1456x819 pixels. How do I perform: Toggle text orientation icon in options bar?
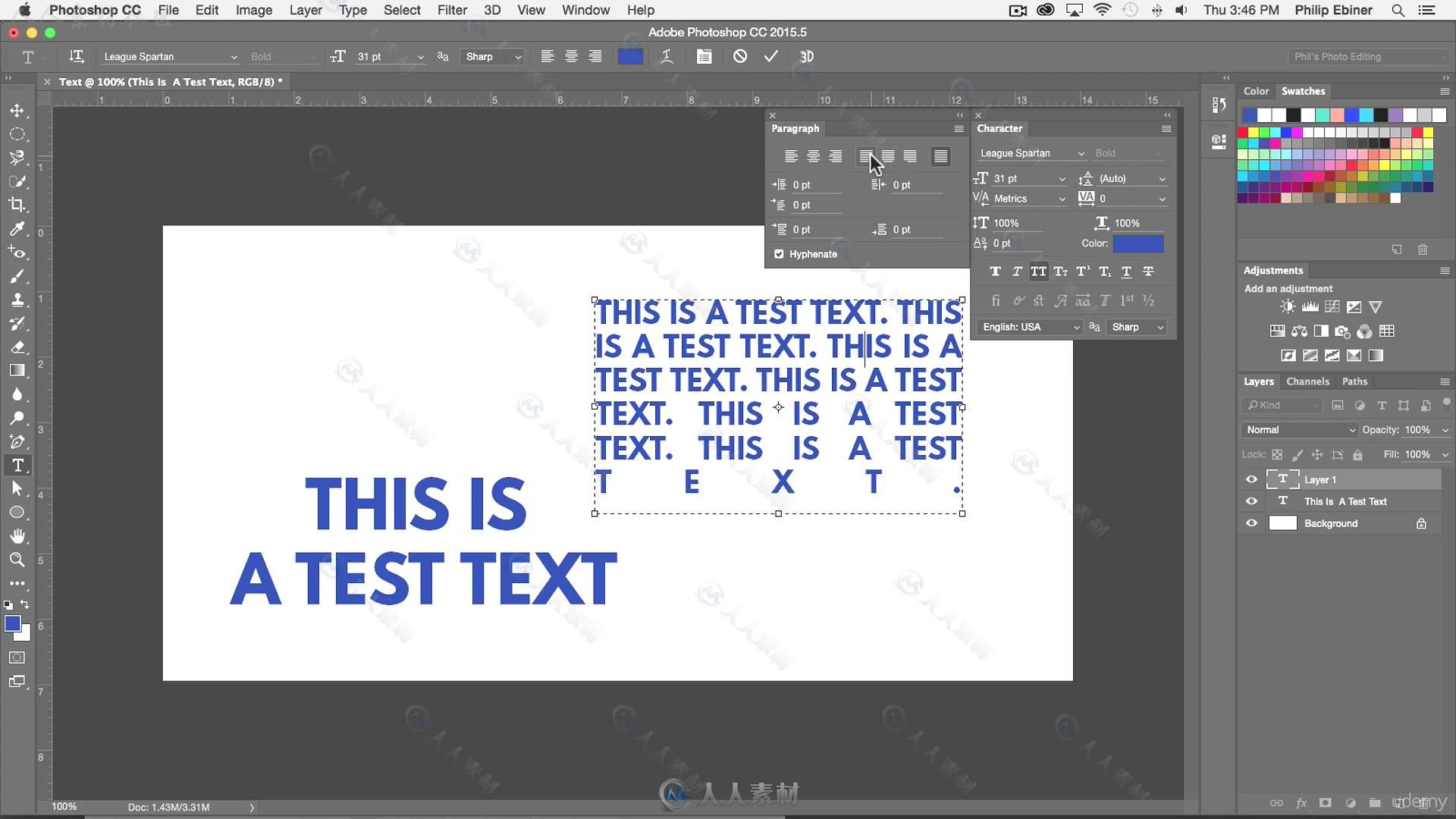pyautogui.click(x=76, y=57)
